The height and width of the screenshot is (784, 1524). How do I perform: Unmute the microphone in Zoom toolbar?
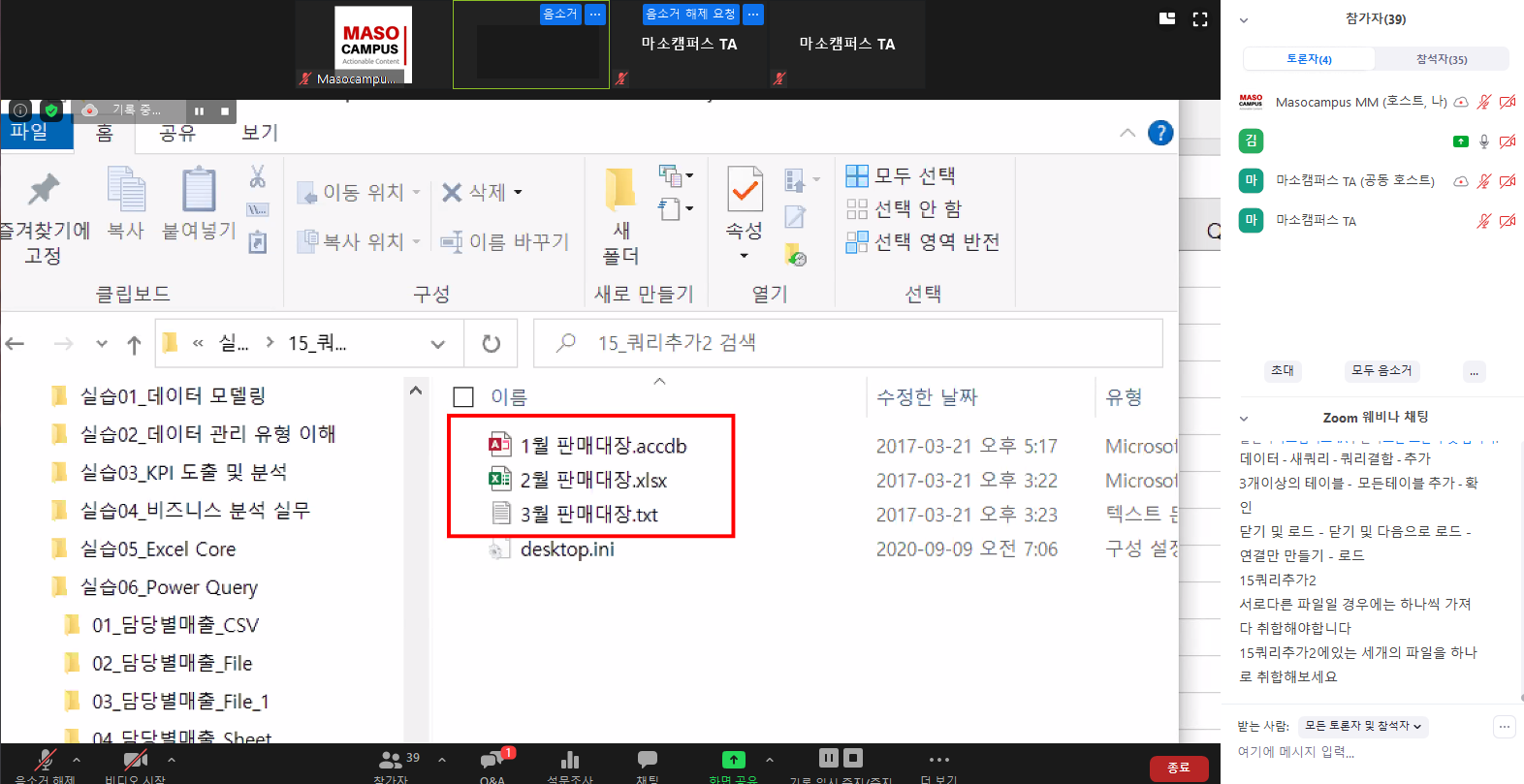click(45, 760)
